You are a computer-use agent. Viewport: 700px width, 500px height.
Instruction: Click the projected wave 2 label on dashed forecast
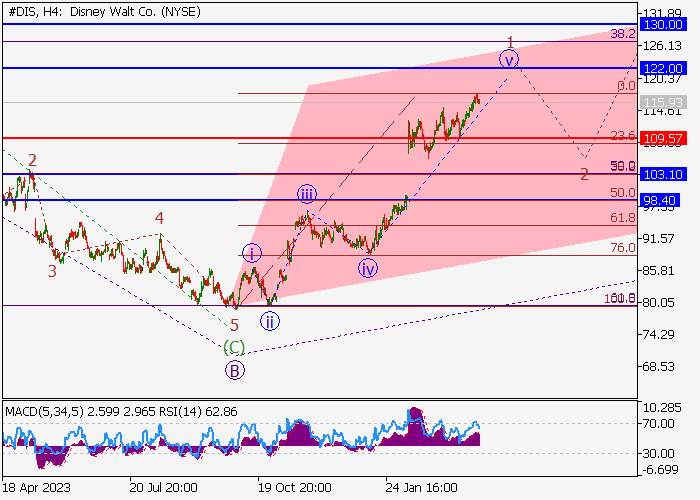tap(584, 174)
